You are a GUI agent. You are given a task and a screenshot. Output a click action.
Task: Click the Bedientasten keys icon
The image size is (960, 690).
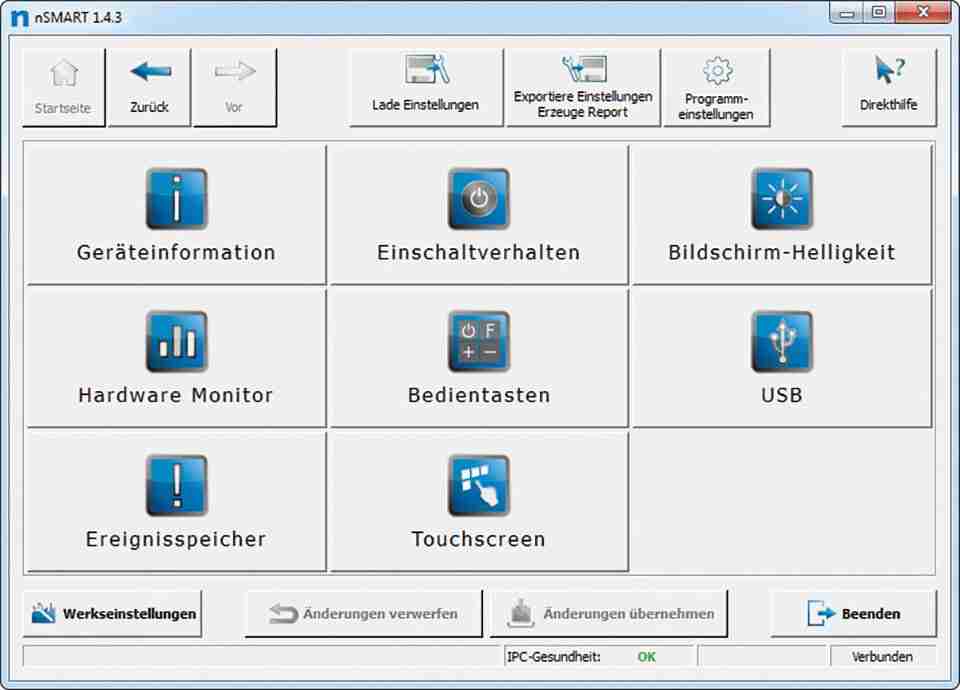tap(478, 342)
